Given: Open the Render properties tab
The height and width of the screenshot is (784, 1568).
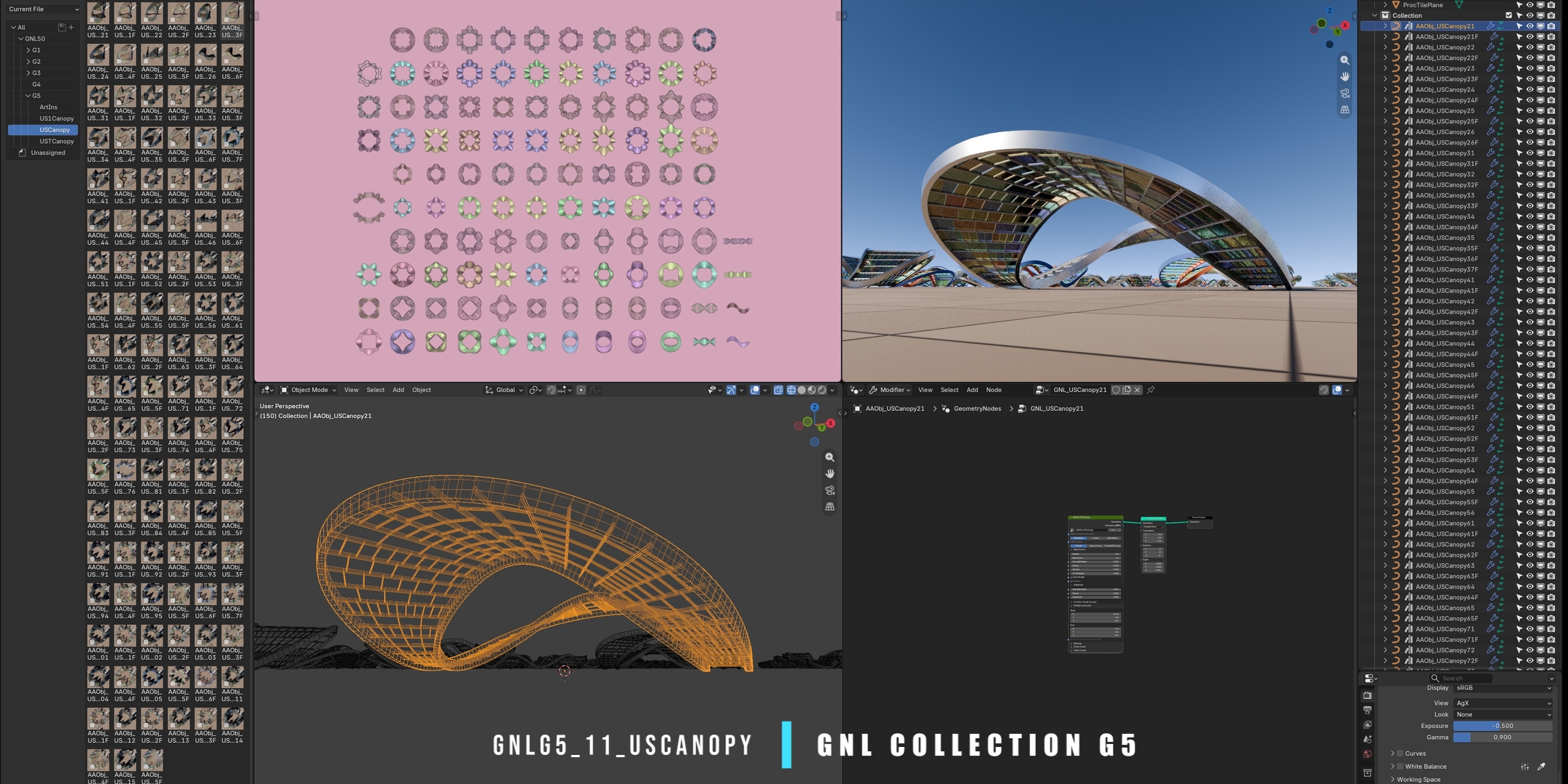Looking at the screenshot, I should click(x=1368, y=695).
